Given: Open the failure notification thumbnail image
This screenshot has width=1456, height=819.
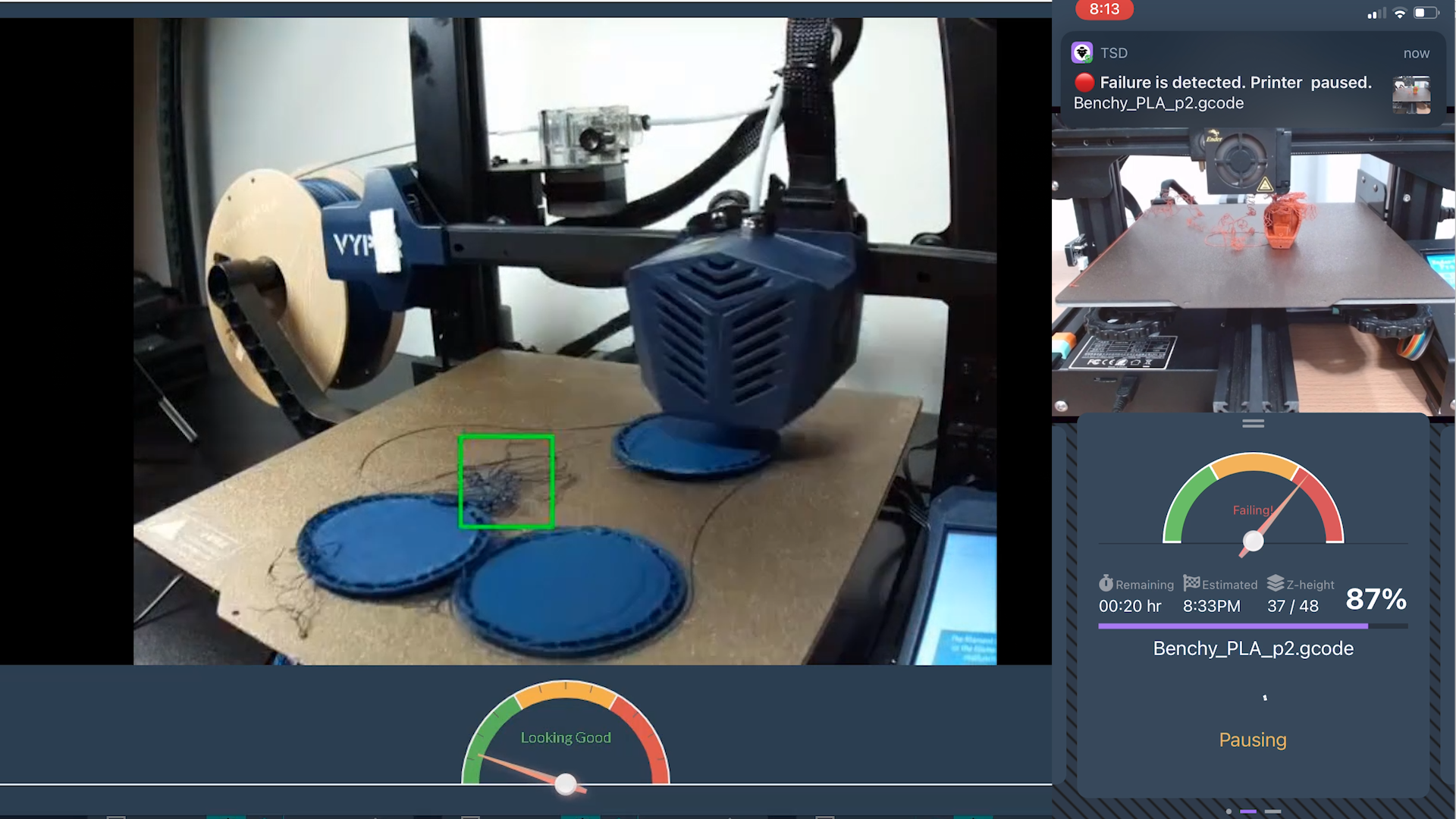Looking at the screenshot, I should (1411, 95).
